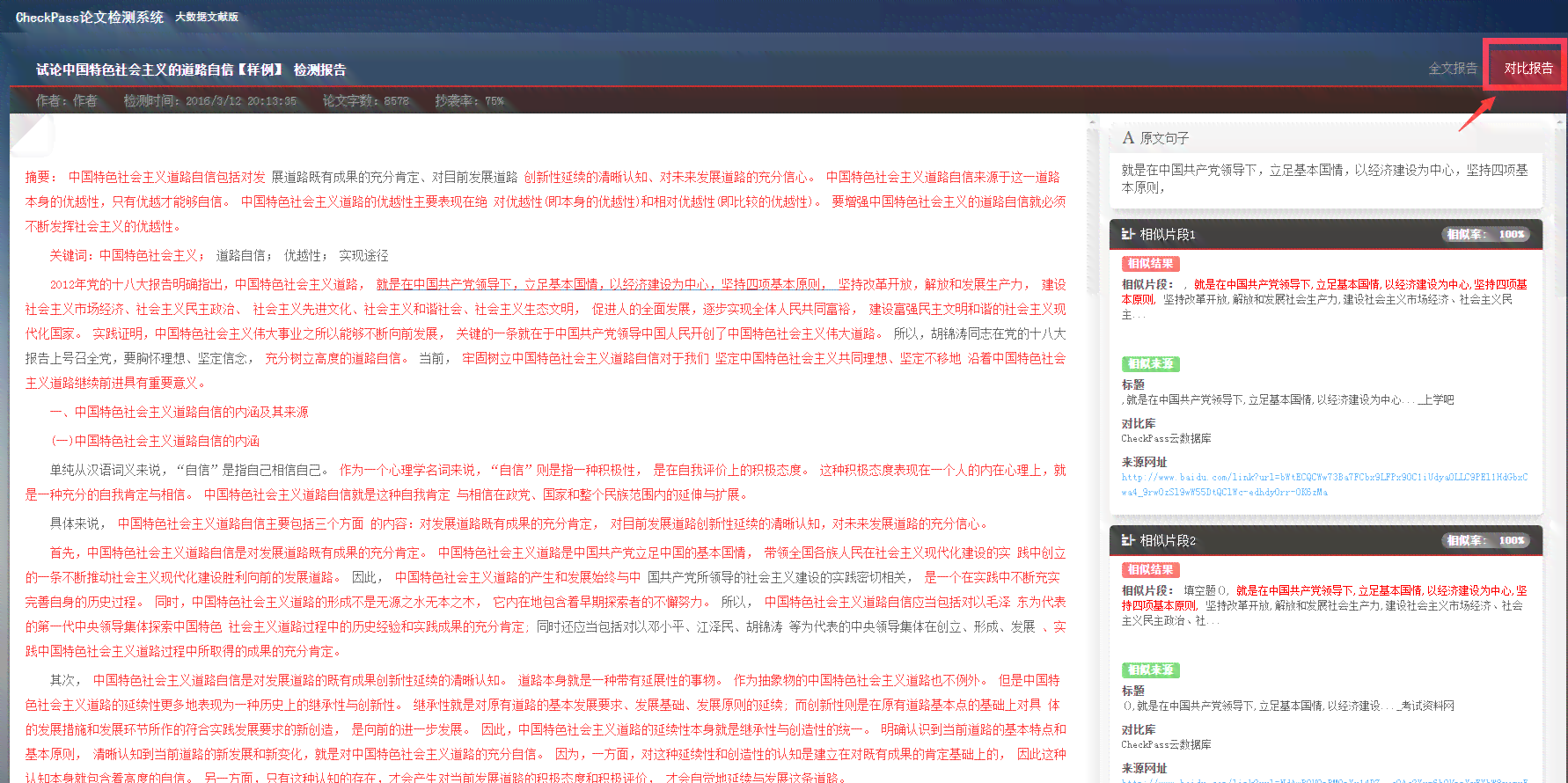Click heading 一、中国特色社会主义道路自信的内涵及其来源
The height and width of the screenshot is (783, 1568).
(179, 412)
